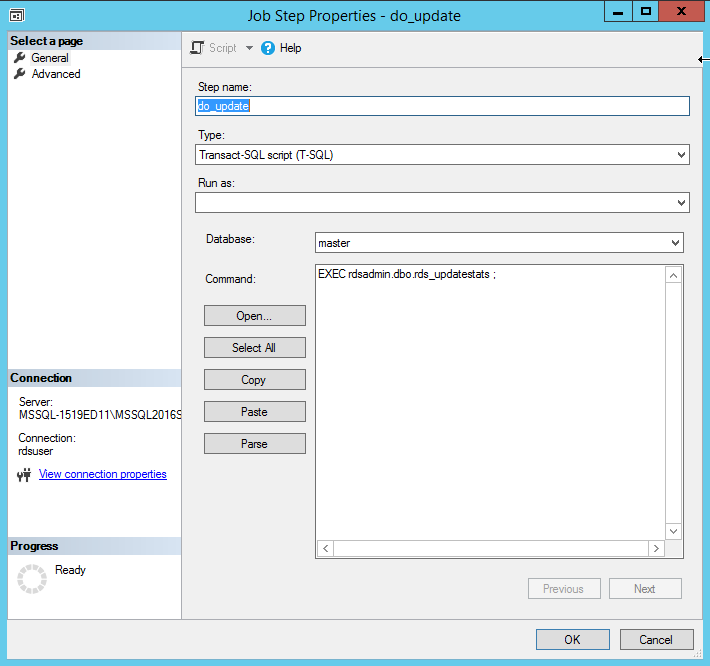710x666 pixels.
Task: Click the Ready progress spinner icon
Action: pyautogui.click(x=32, y=579)
